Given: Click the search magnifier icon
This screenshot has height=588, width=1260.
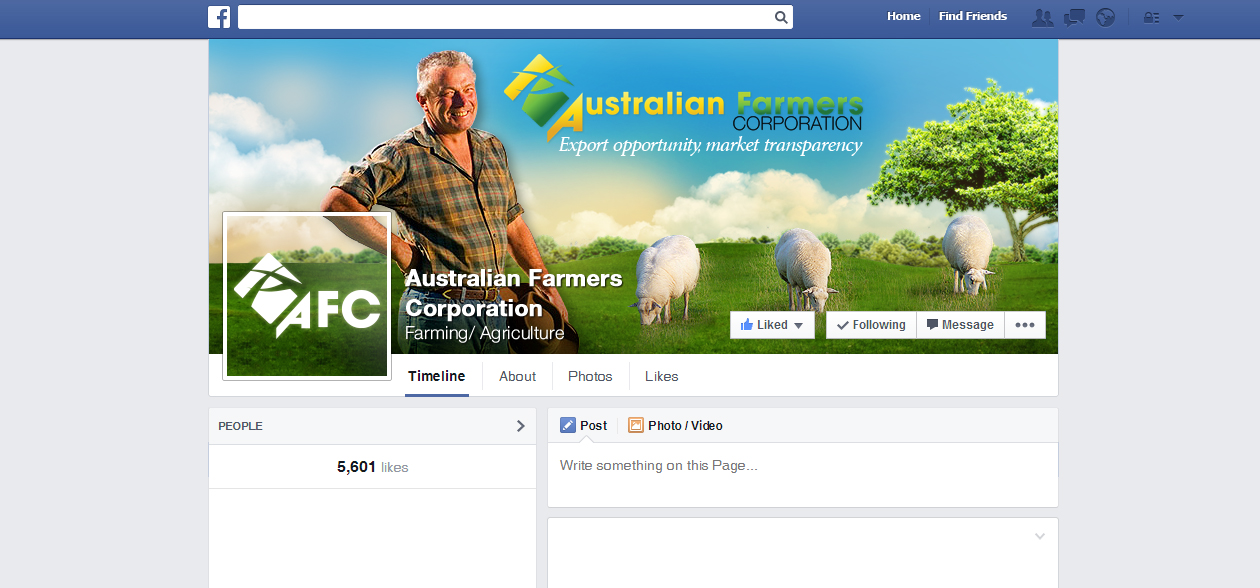Looking at the screenshot, I should 781,17.
